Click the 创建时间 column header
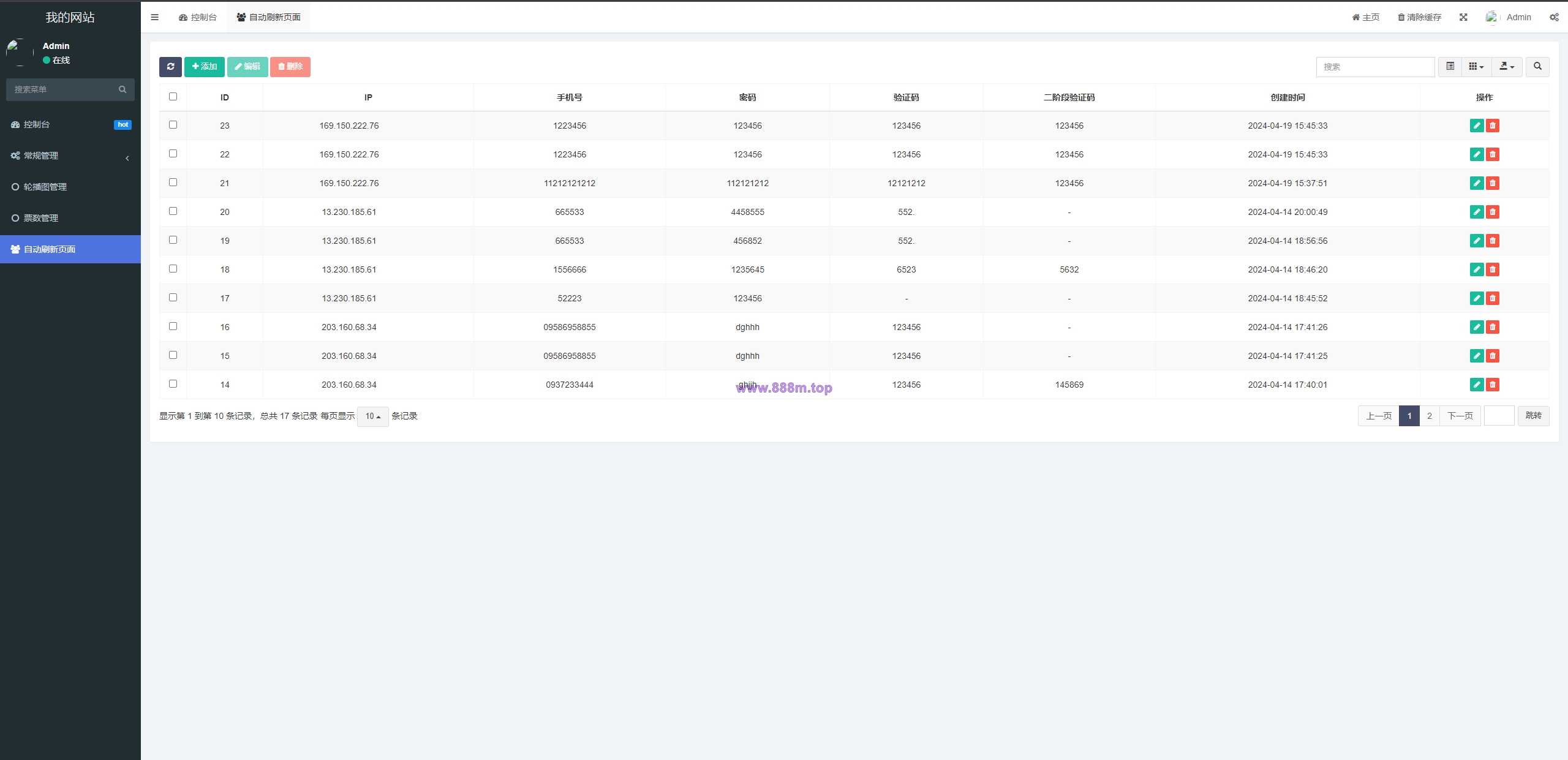1568x760 pixels. click(x=1287, y=97)
